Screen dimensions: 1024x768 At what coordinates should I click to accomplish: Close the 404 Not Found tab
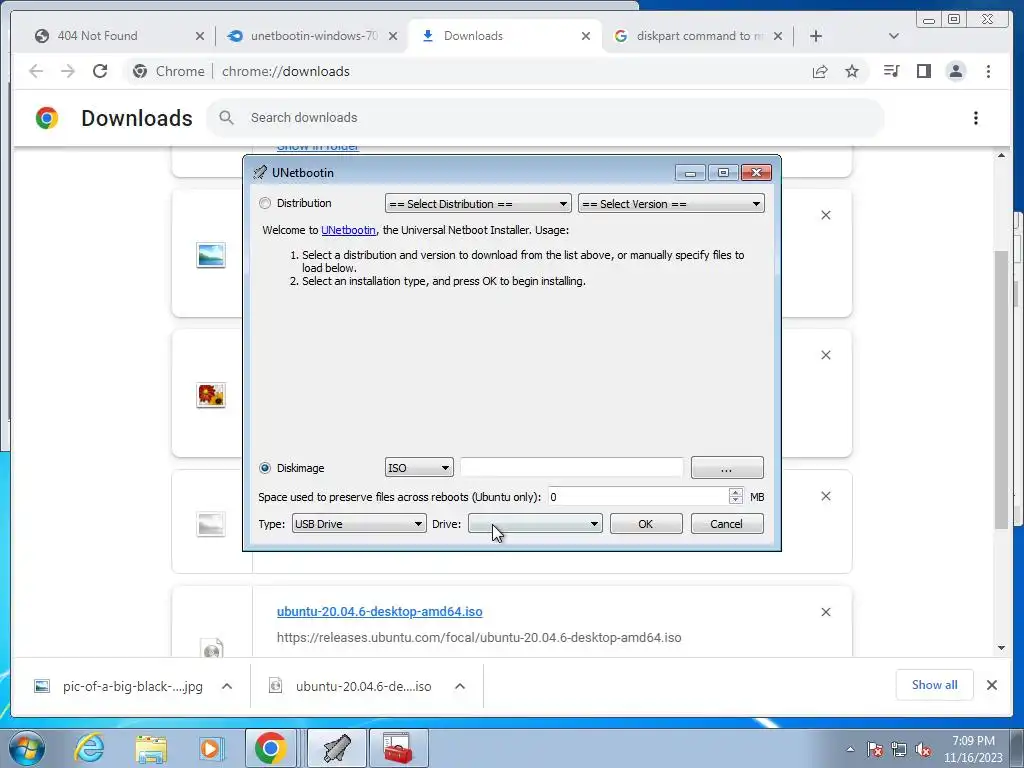[x=200, y=37]
